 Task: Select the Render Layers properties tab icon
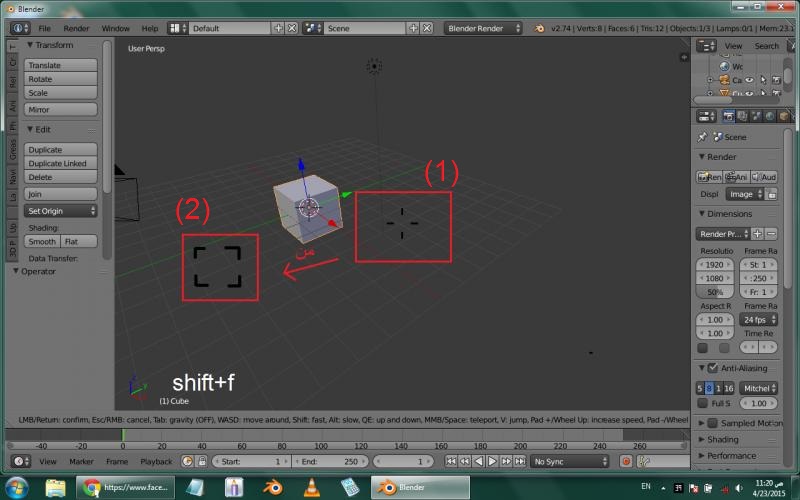[742, 116]
